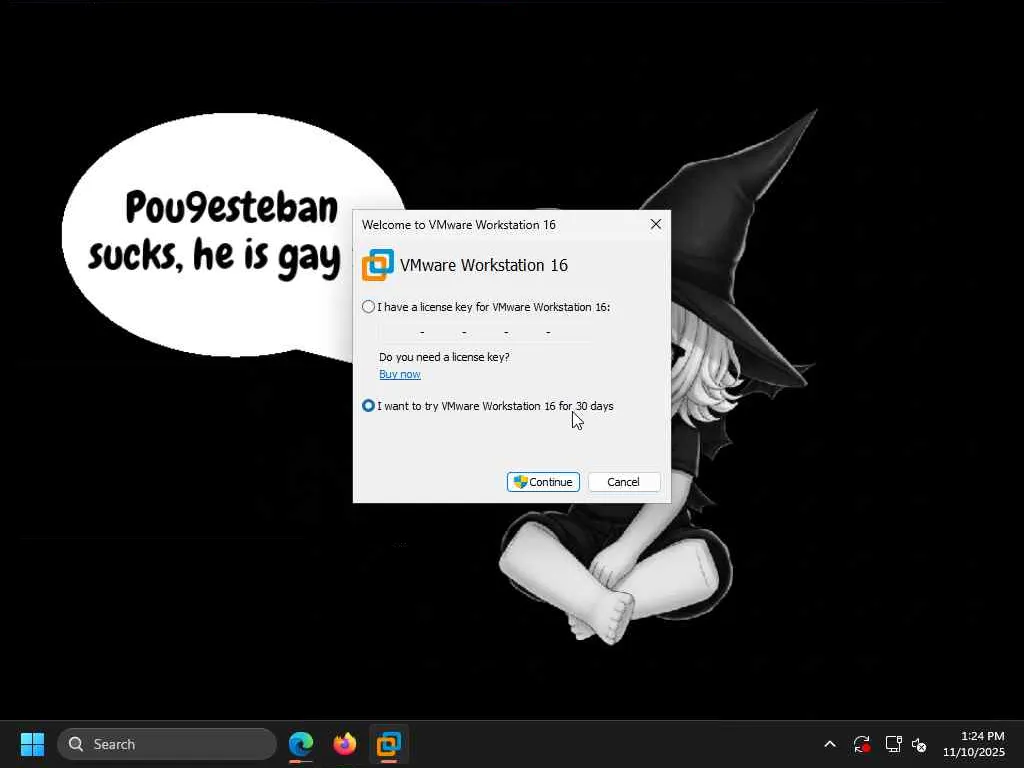This screenshot has width=1024, height=768.
Task: Select the 30-day trial radio option
Action: pos(368,406)
